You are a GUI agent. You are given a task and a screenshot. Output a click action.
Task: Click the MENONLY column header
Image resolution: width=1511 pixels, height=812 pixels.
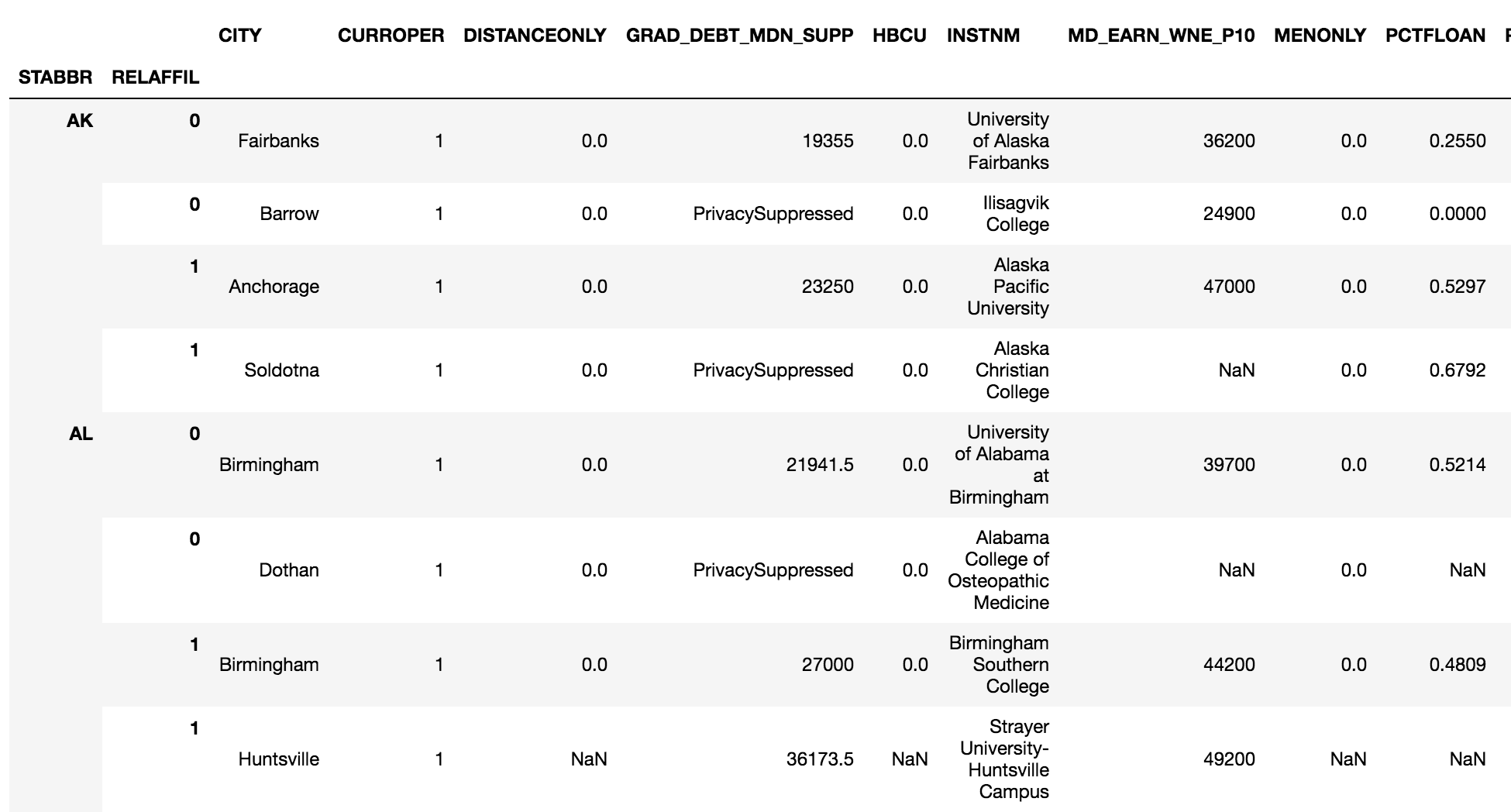click(1320, 36)
